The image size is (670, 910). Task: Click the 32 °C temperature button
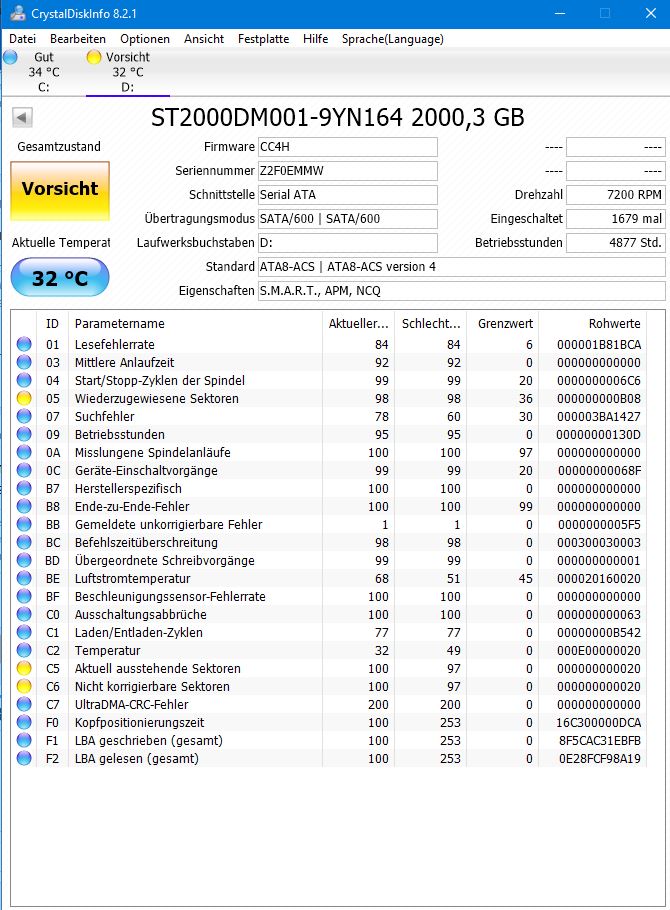coord(60,277)
